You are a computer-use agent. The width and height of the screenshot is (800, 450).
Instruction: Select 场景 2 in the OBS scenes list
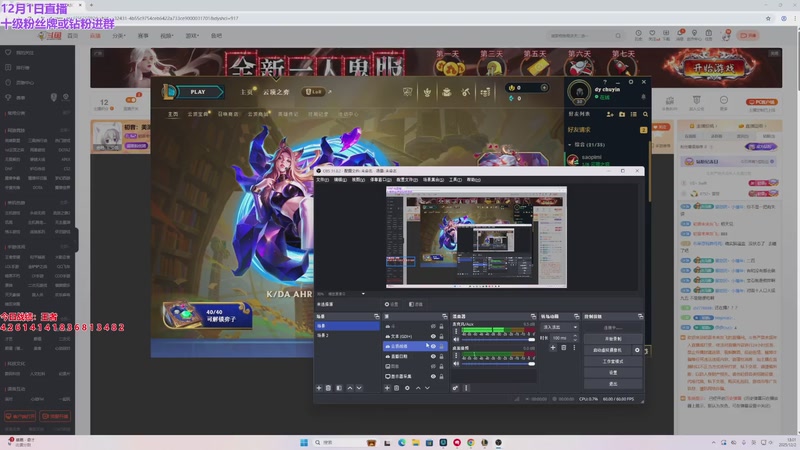[x=347, y=335]
